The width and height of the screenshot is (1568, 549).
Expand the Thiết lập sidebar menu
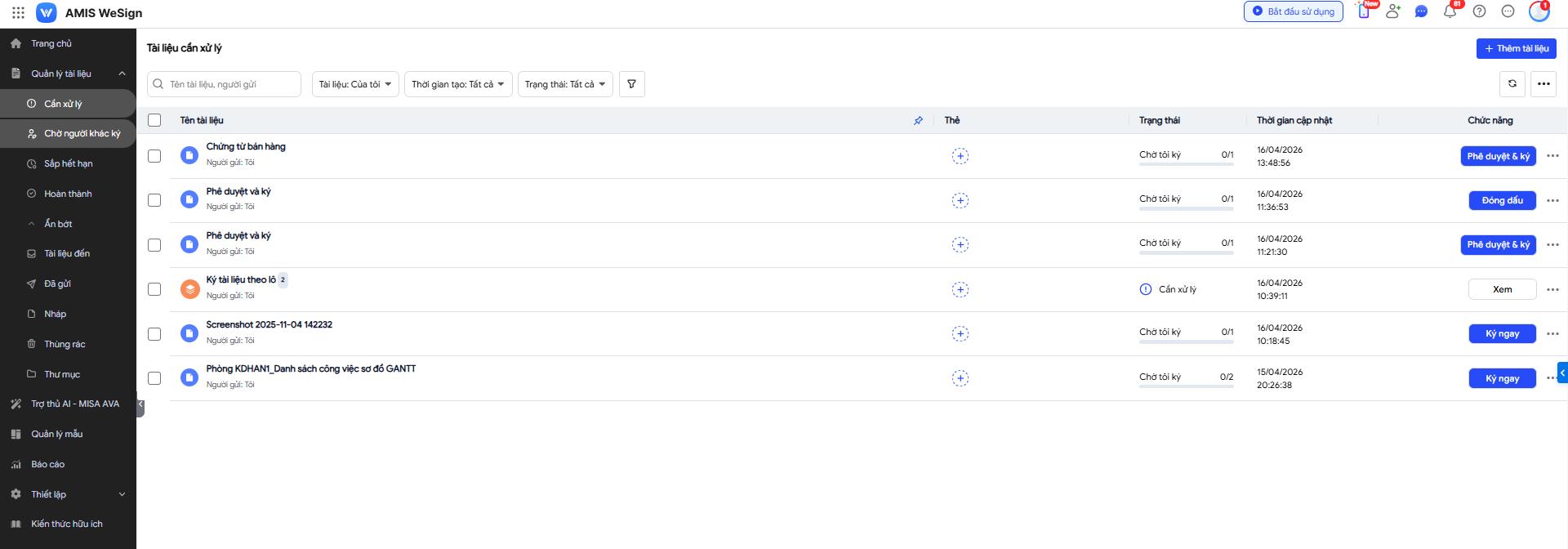(68, 494)
